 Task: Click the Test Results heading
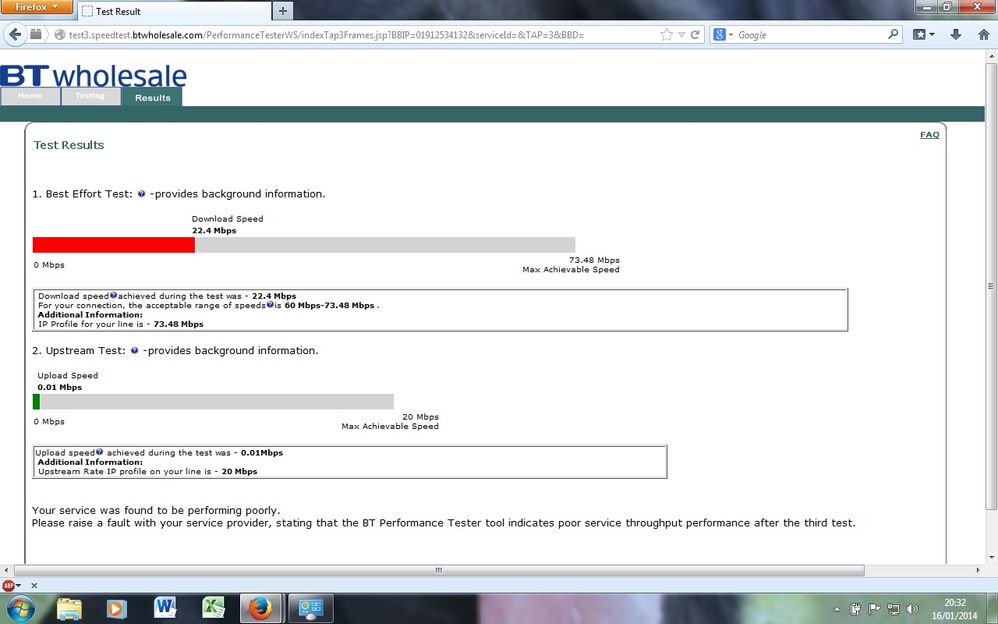pyautogui.click(x=69, y=145)
